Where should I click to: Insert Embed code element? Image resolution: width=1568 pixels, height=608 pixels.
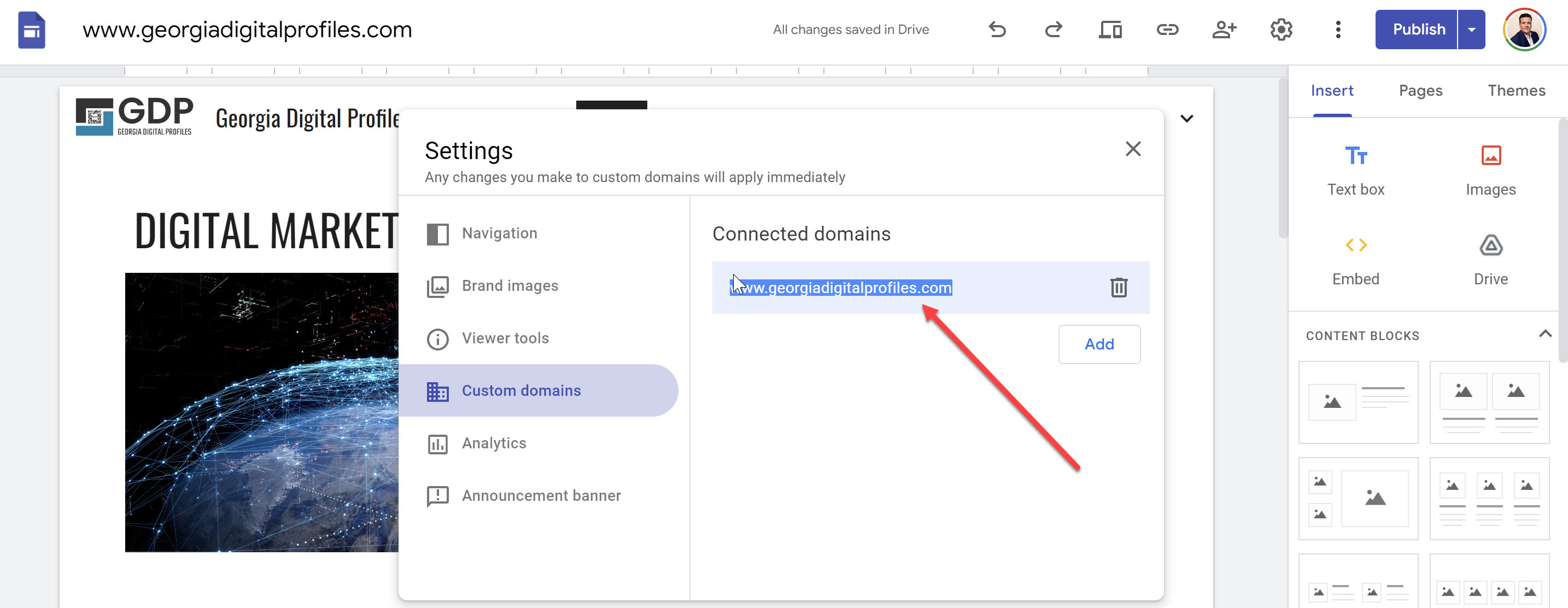1355,260
